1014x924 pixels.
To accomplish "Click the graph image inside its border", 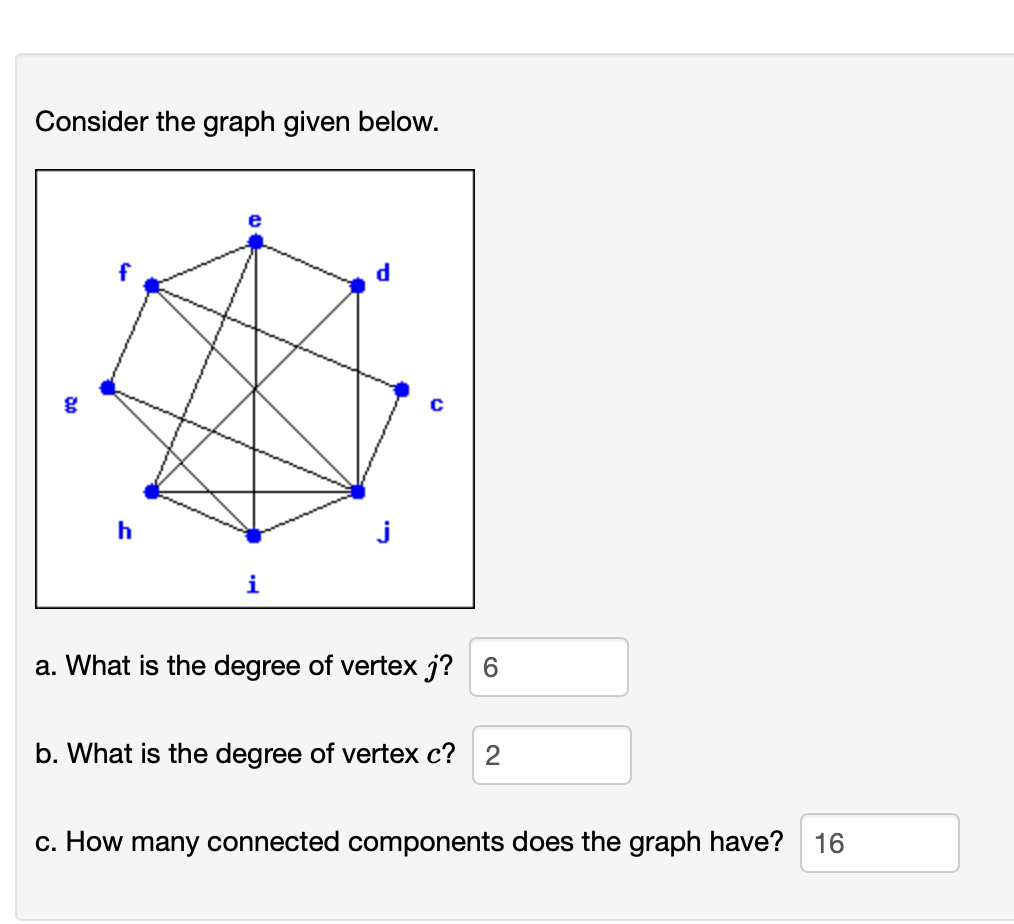I will click(255, 388).
